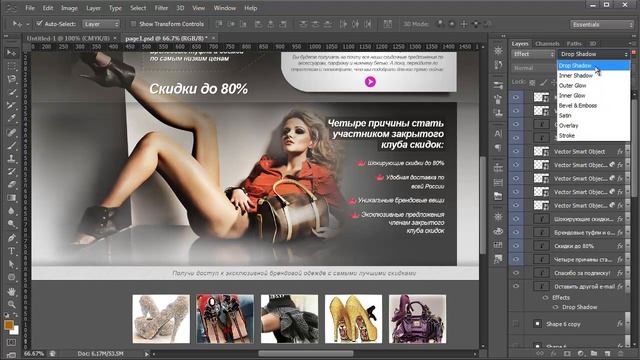Click the Link layers icon at panel bottom
640x360 pixels.
[540, 353]
